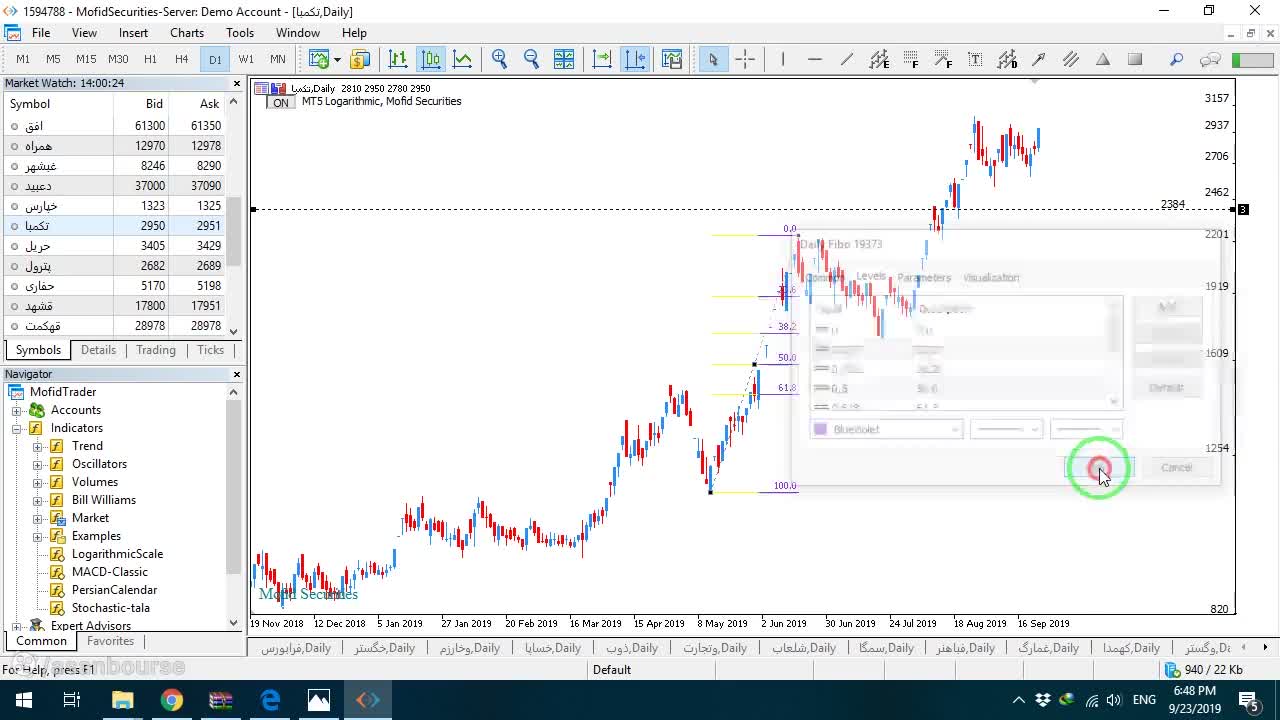Screen dimensions: 1280x720
Task: Open the chart templates icon
Action: (671, 59)
